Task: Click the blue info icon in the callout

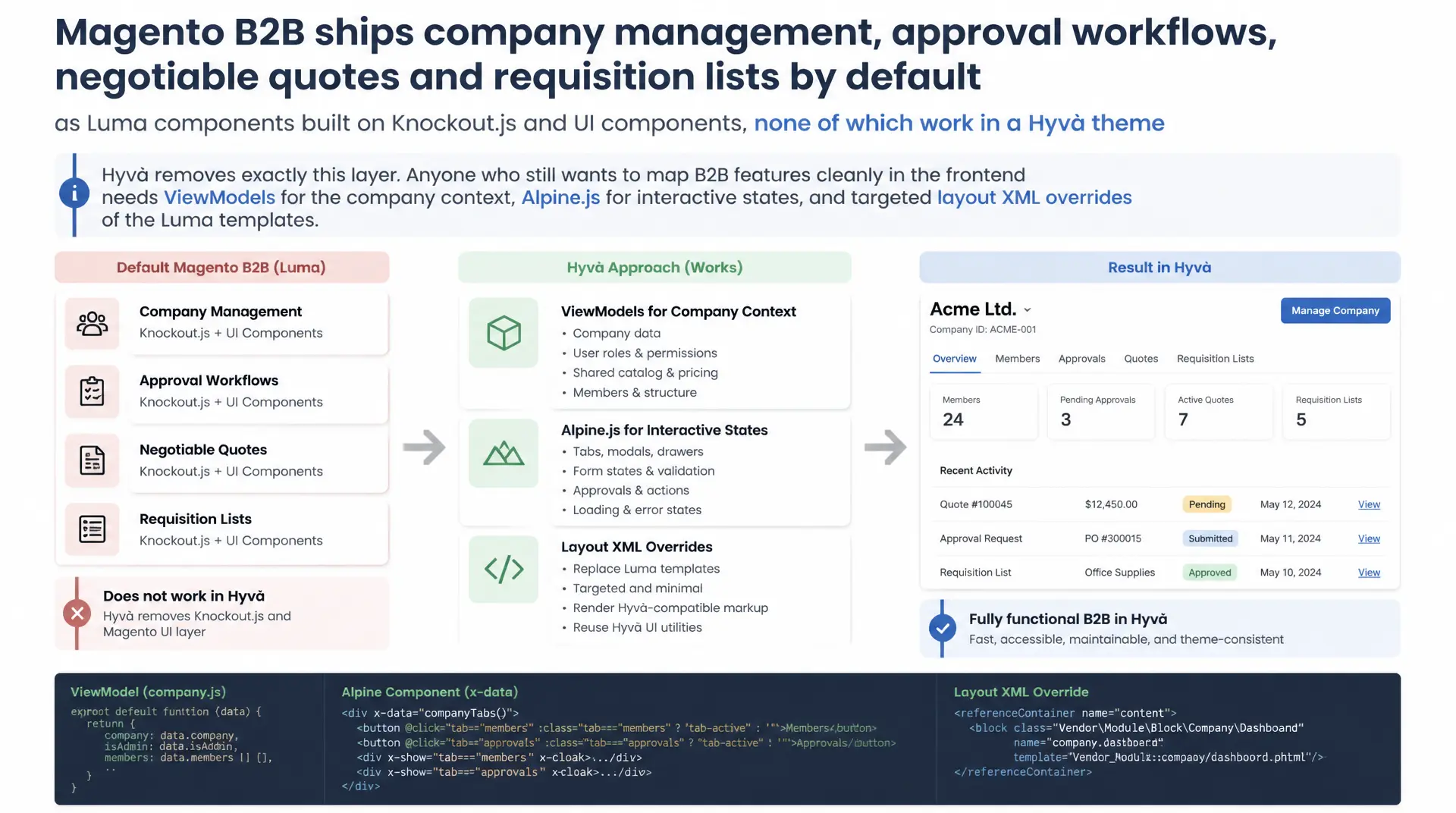Action: pyautogui.click(x=74, y=194)
